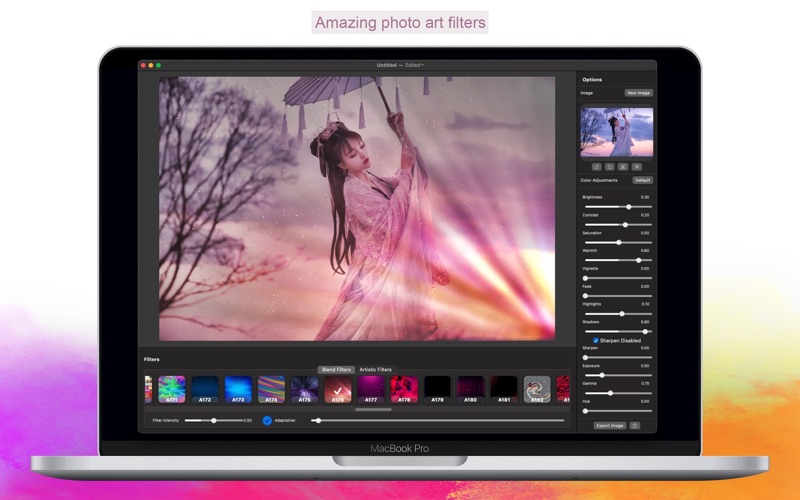Click the Color Adjustments label

(x=599, y=180)
